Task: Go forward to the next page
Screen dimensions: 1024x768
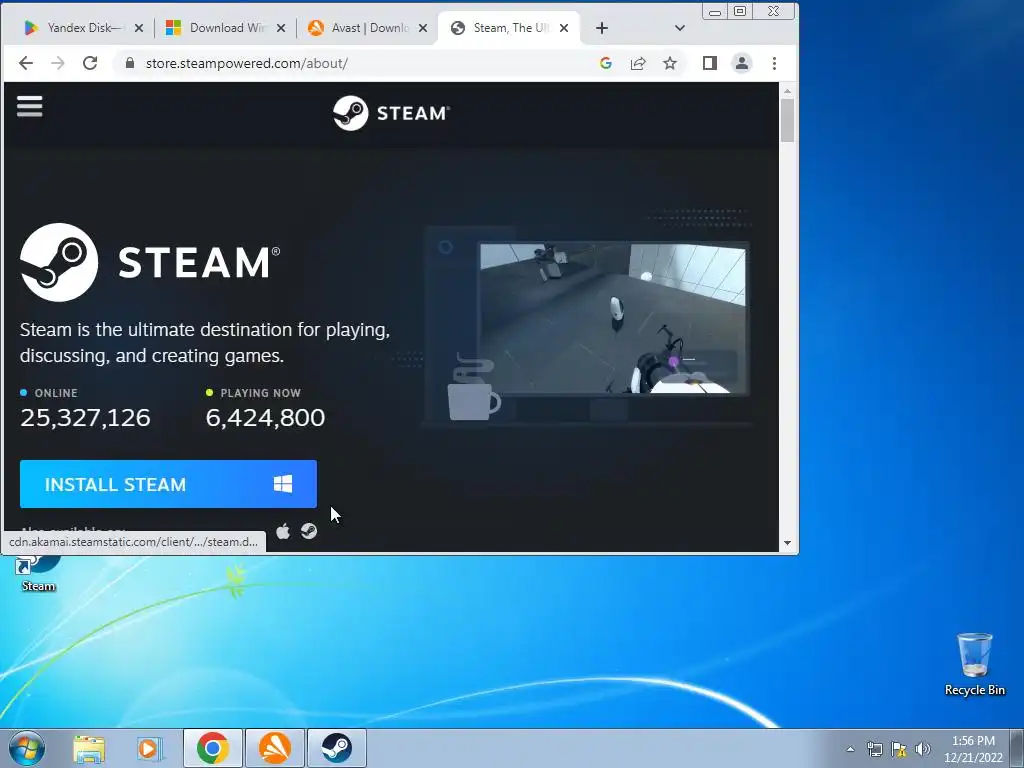Action: pyautogui.click(x=58, y=63)
